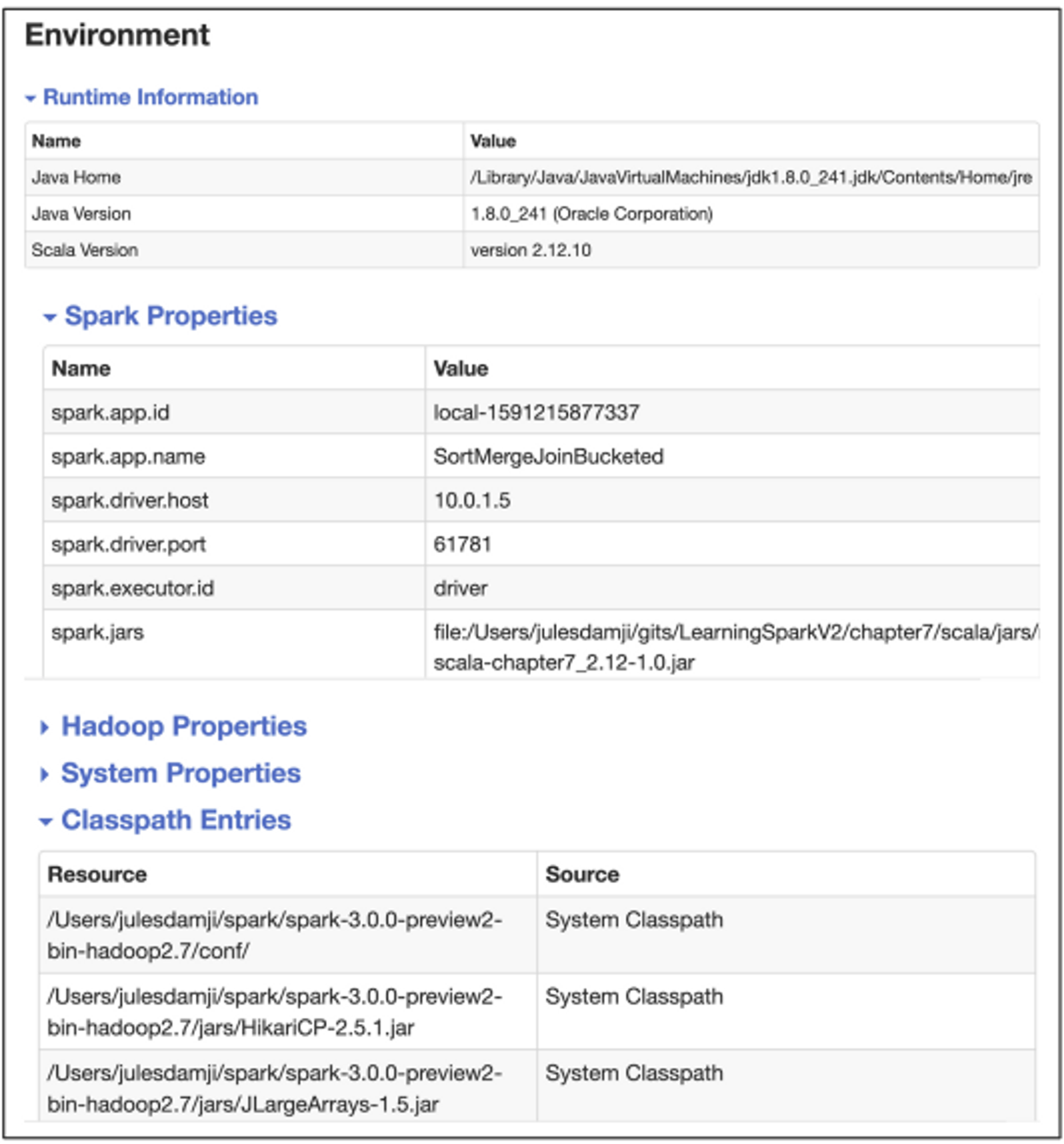Click the Classpath Entries heading text
The image size is (1064, 1144).
tap(176, 820)
